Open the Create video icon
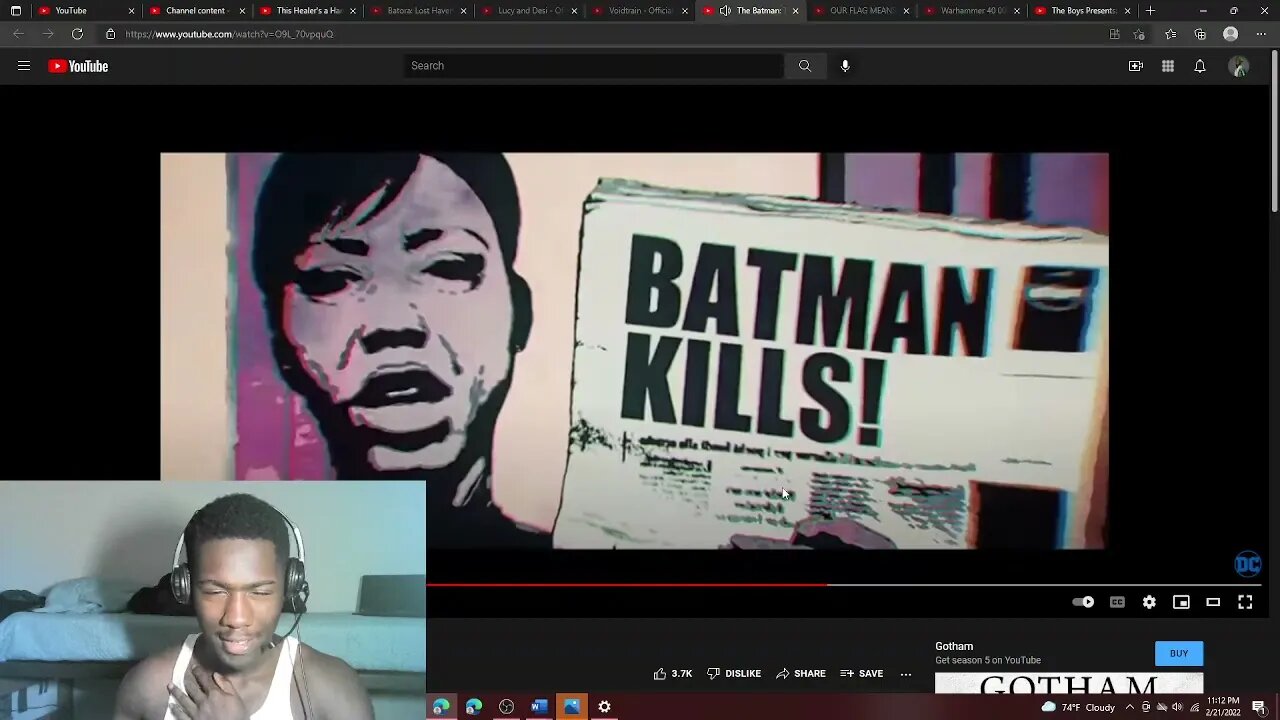The image size is (1280, 720). (x=1136, y=66)
